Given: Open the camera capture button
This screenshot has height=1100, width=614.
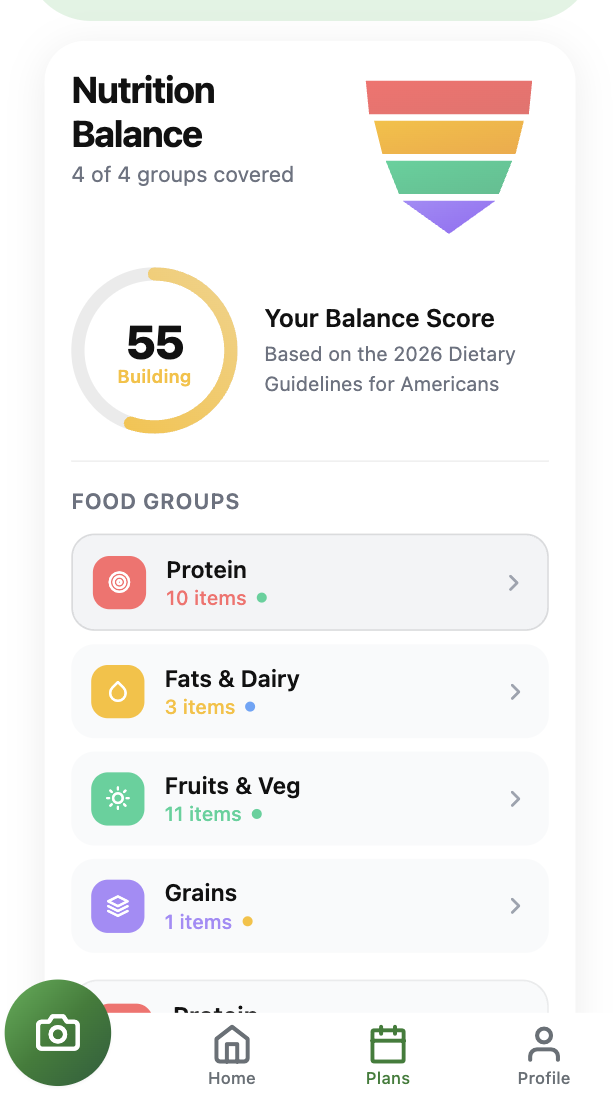Looking at the screenshot, I should click(57, 1032).
